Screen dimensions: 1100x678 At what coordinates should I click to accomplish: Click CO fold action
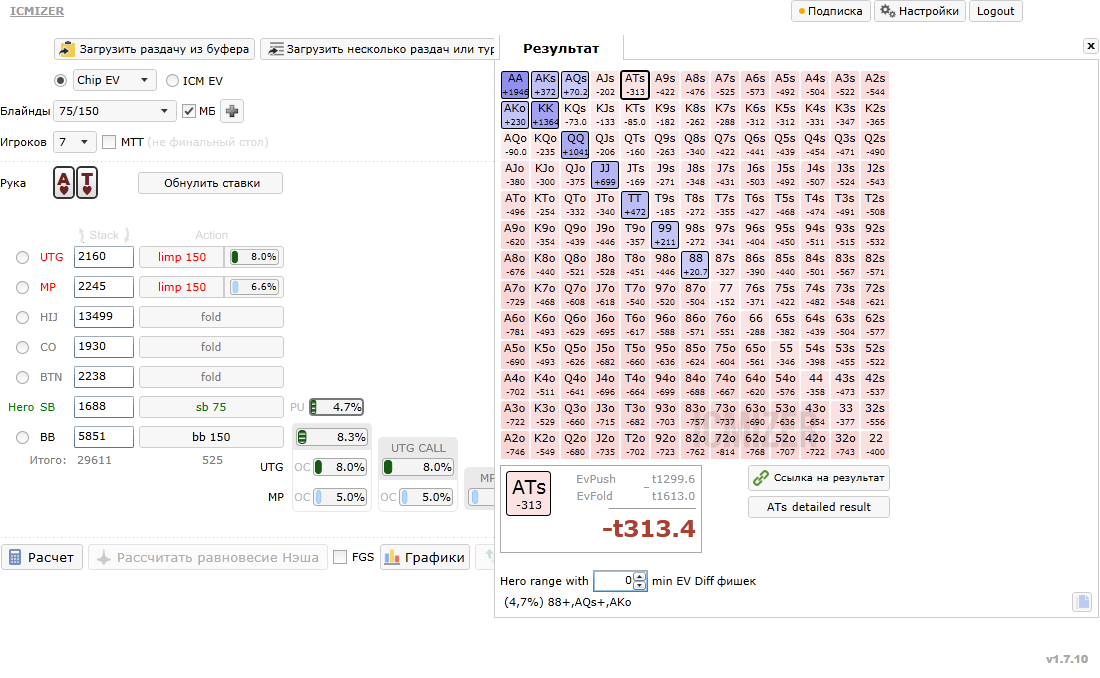[x=211, y=347]
